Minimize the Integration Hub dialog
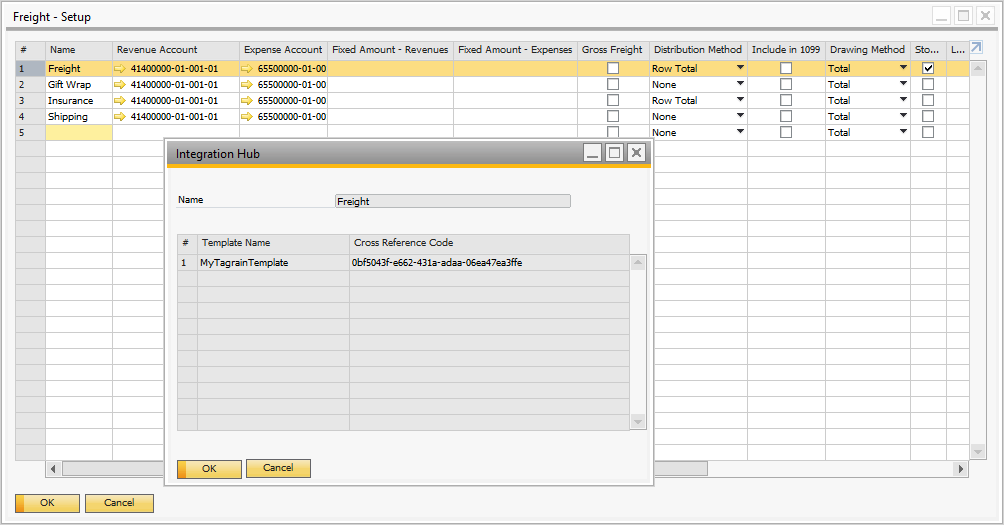The width and height of the screenshot is (1004, 525). click(x=593, y=153)
